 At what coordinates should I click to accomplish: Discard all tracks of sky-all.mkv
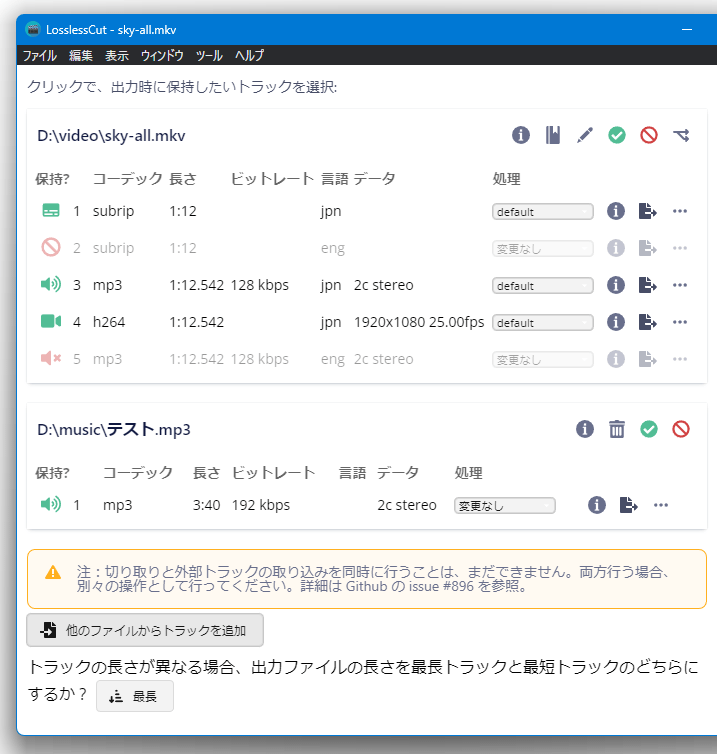tap(649, 135)
